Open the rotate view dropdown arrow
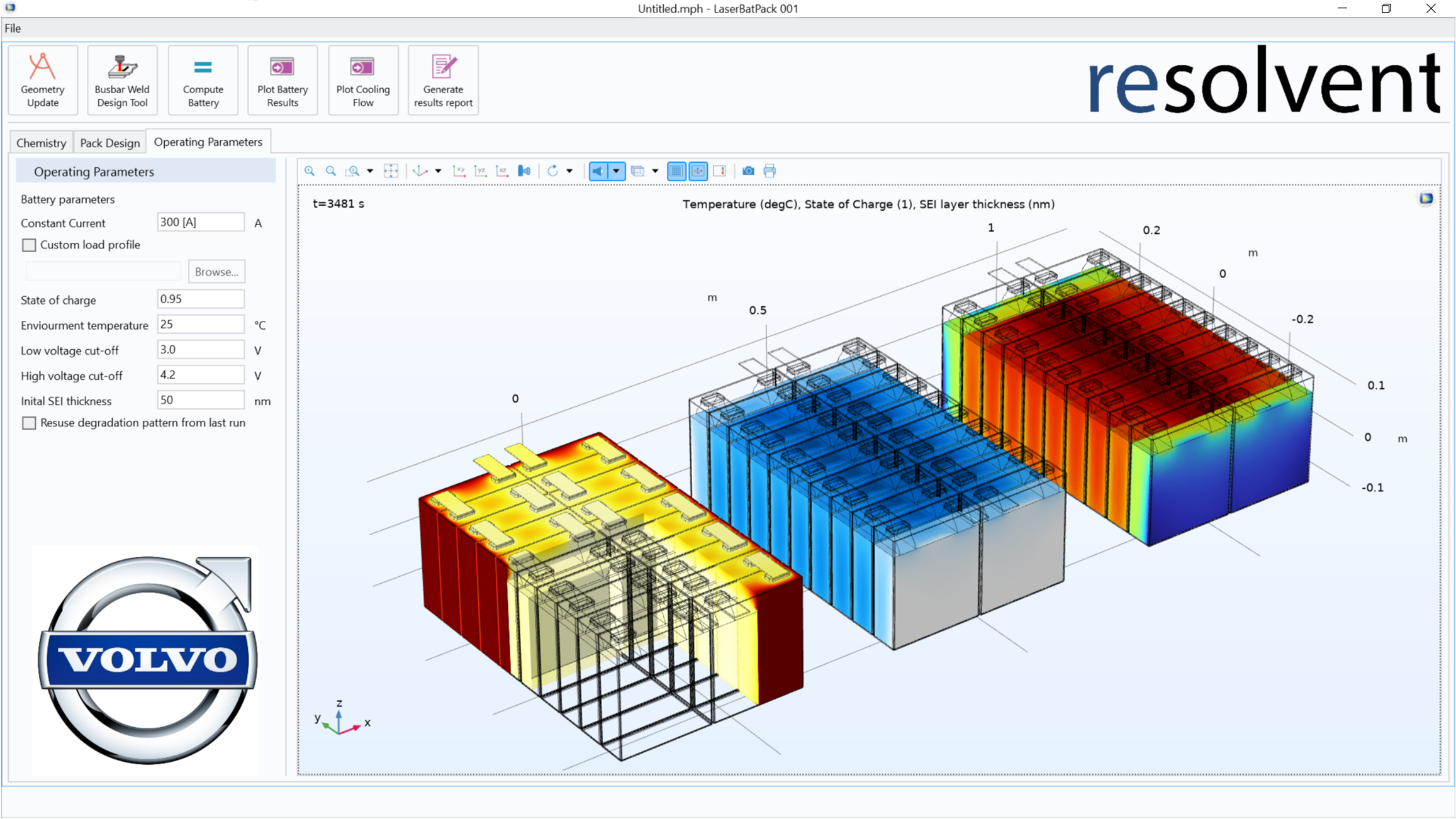The height and width of the screenshot is (819, 1456). point(569,171)
